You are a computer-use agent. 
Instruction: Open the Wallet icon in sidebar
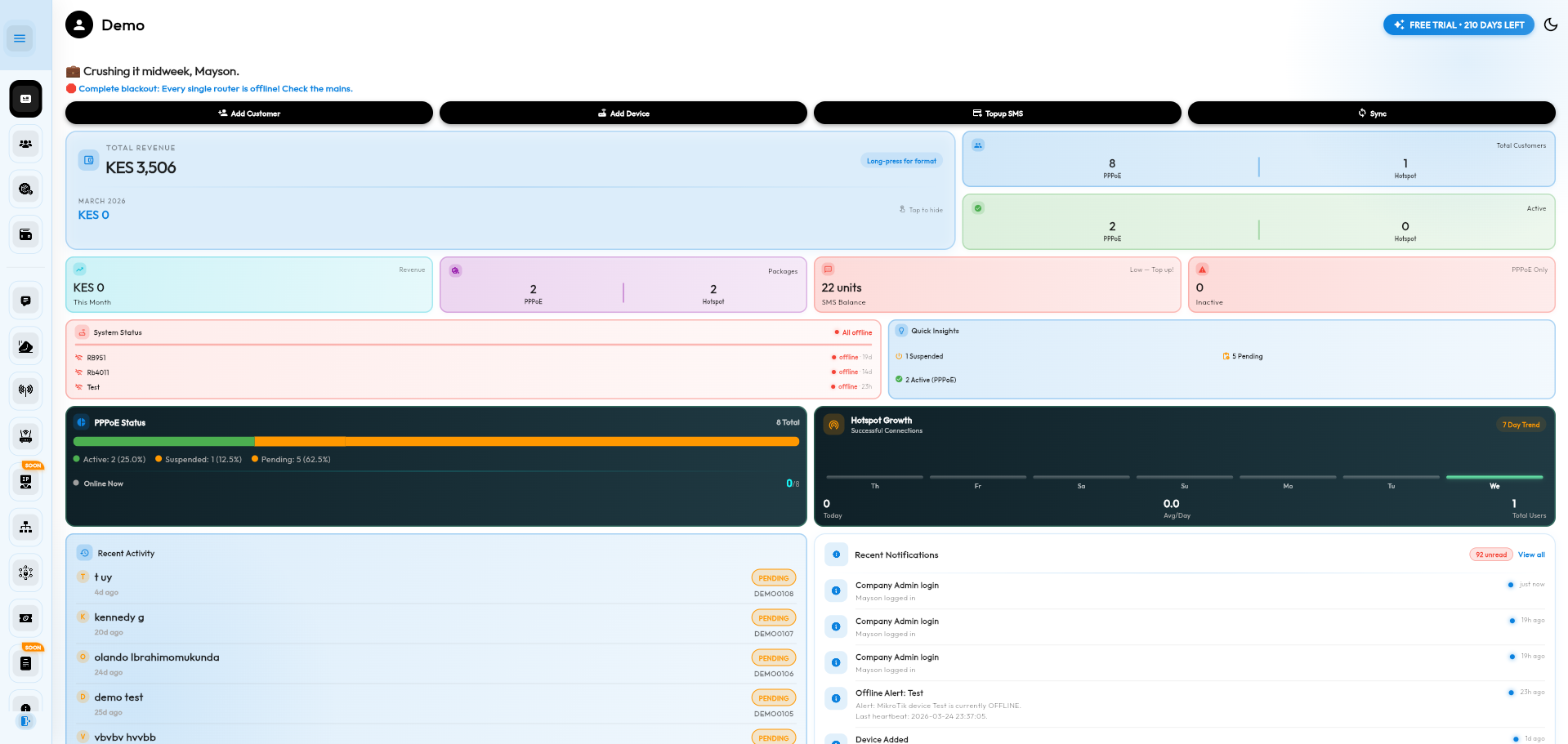pyautogui.click(x=25, y=234)
